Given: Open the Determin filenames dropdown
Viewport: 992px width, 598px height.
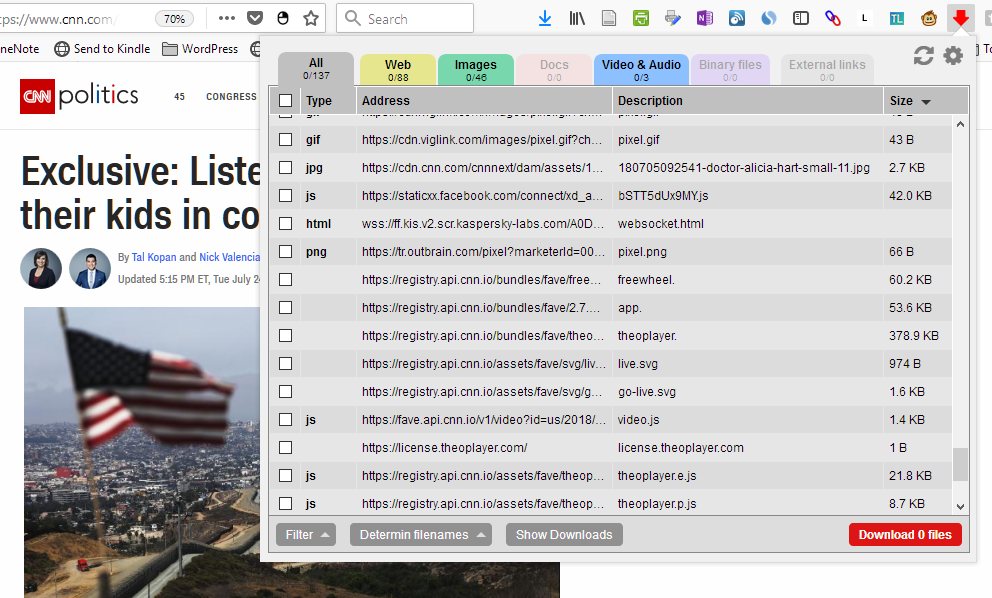Looking at the screenshot, I should coord(420,535).
